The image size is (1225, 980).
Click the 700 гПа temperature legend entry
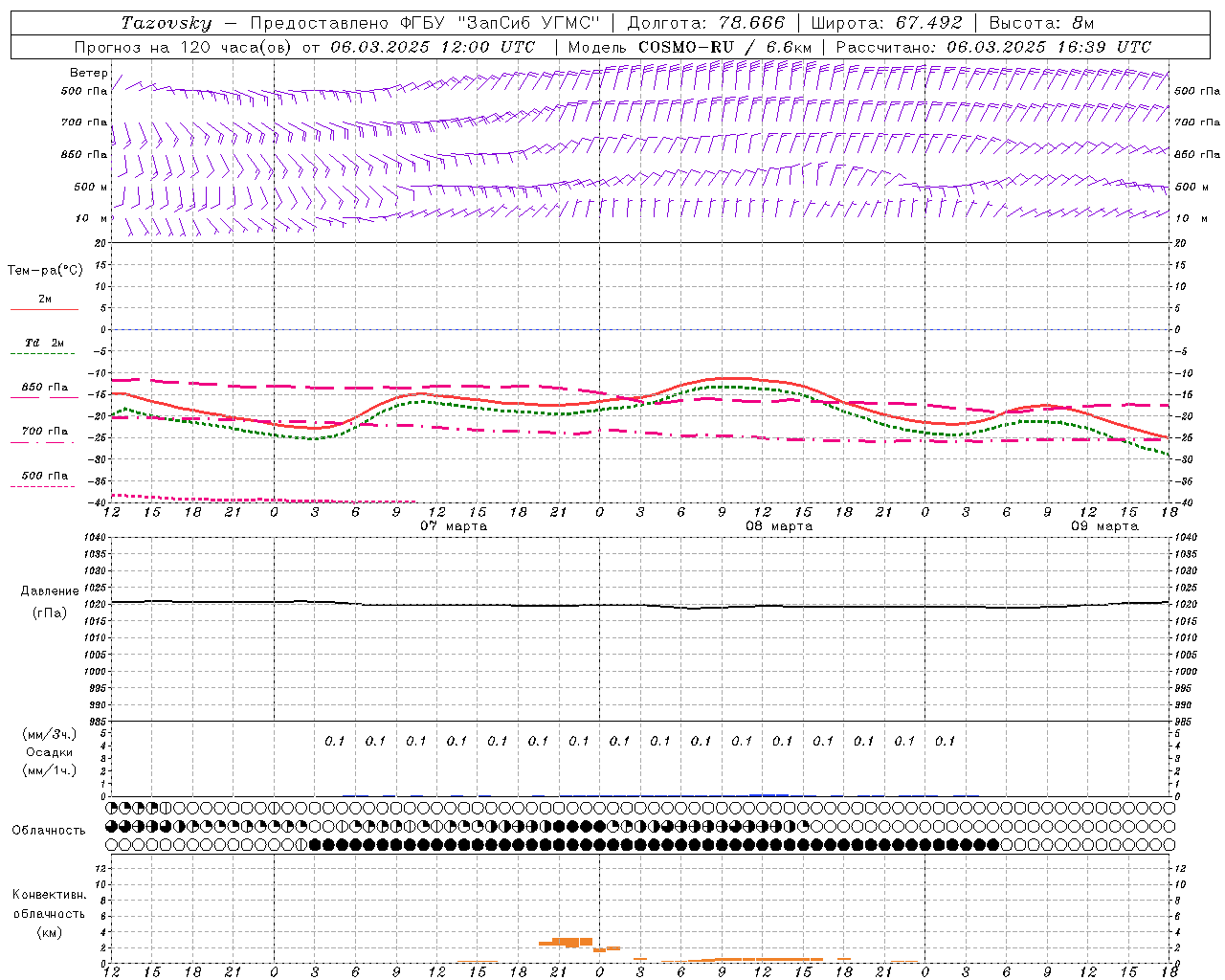(45, 432)
